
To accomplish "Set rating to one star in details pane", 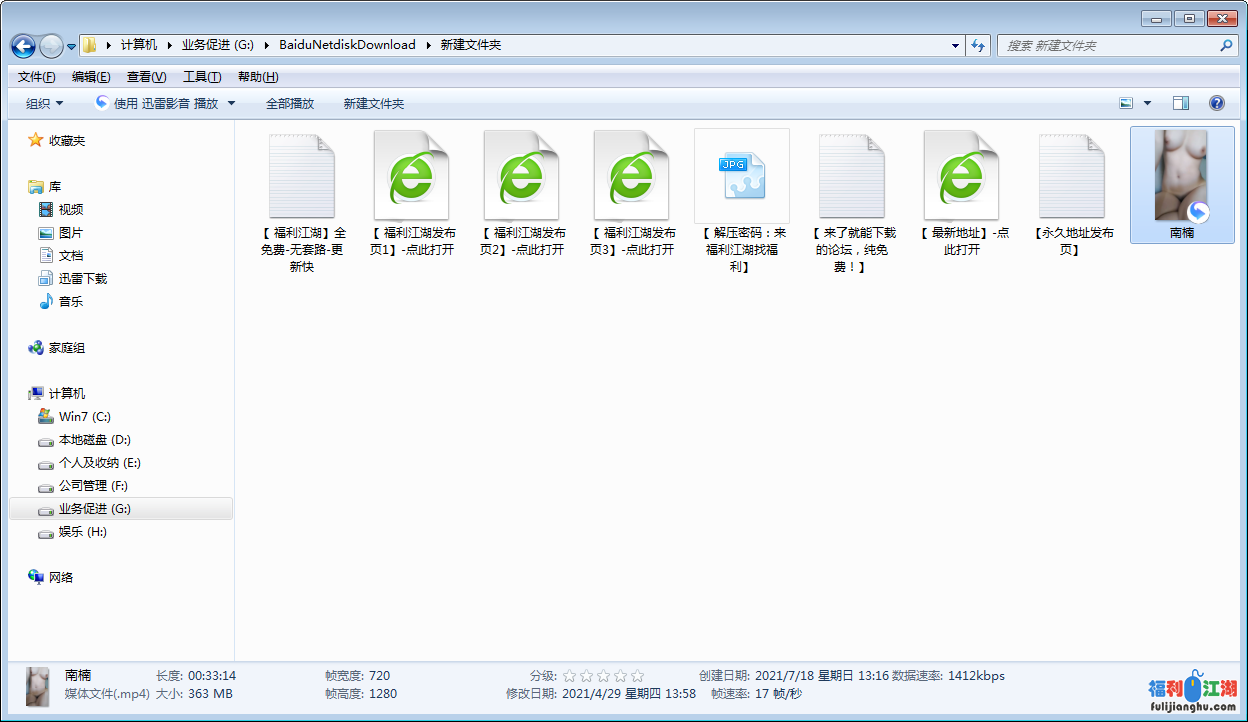I will pyautogui.click(x=570, y=676).
